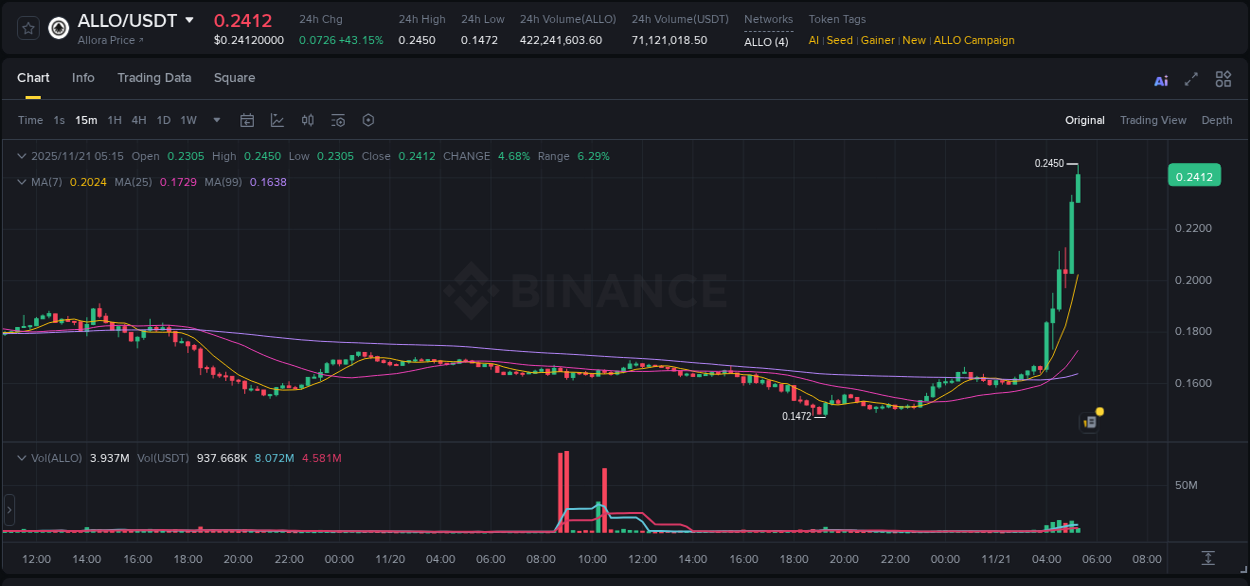The height and width of the screenshot is (586, 1250).
Task: Launch the Ai chart analysis tool
Action: coord(1161,79)
